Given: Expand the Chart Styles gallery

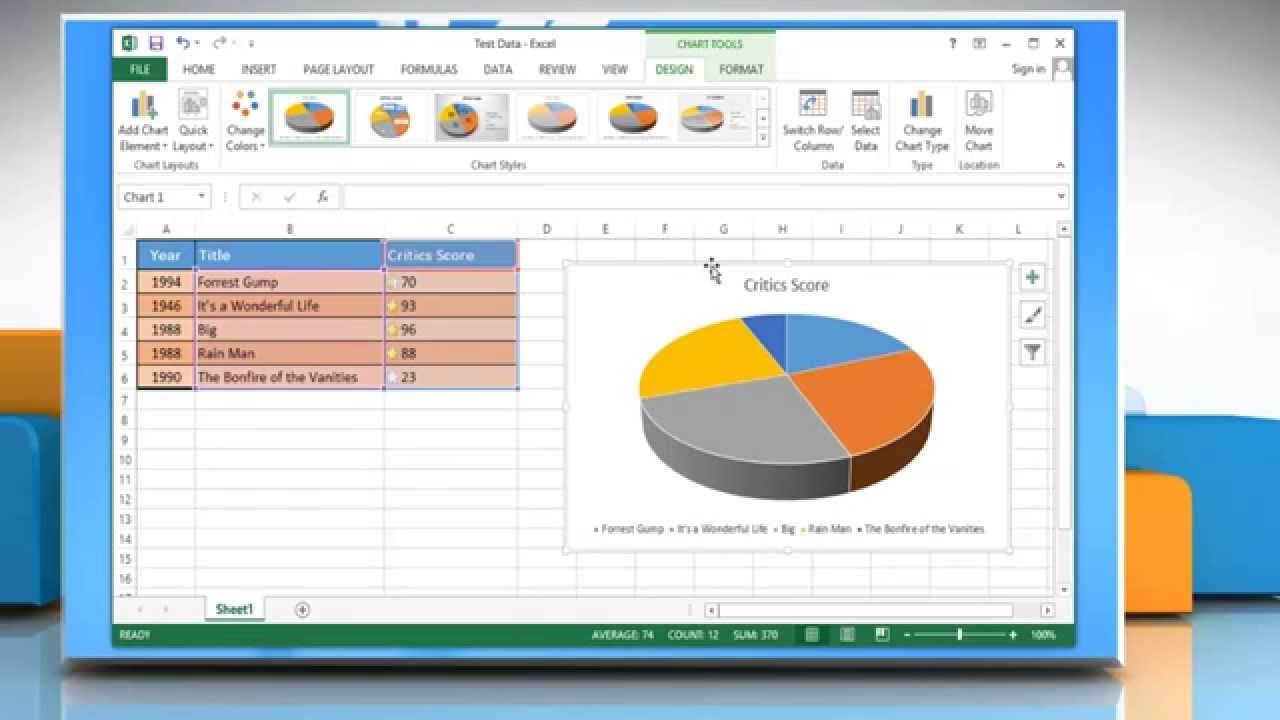Looking at the screenshot, I should pos(764,137).
